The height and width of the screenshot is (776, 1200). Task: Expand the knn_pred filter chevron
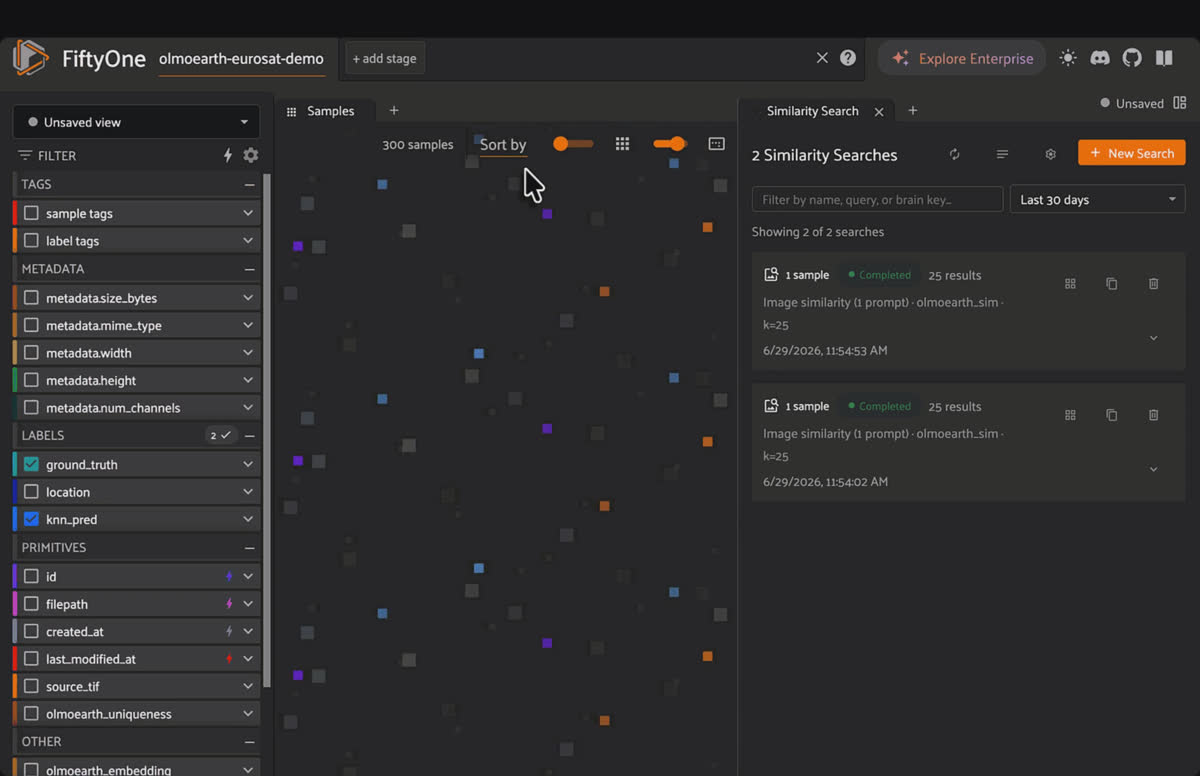click(248, 520)
